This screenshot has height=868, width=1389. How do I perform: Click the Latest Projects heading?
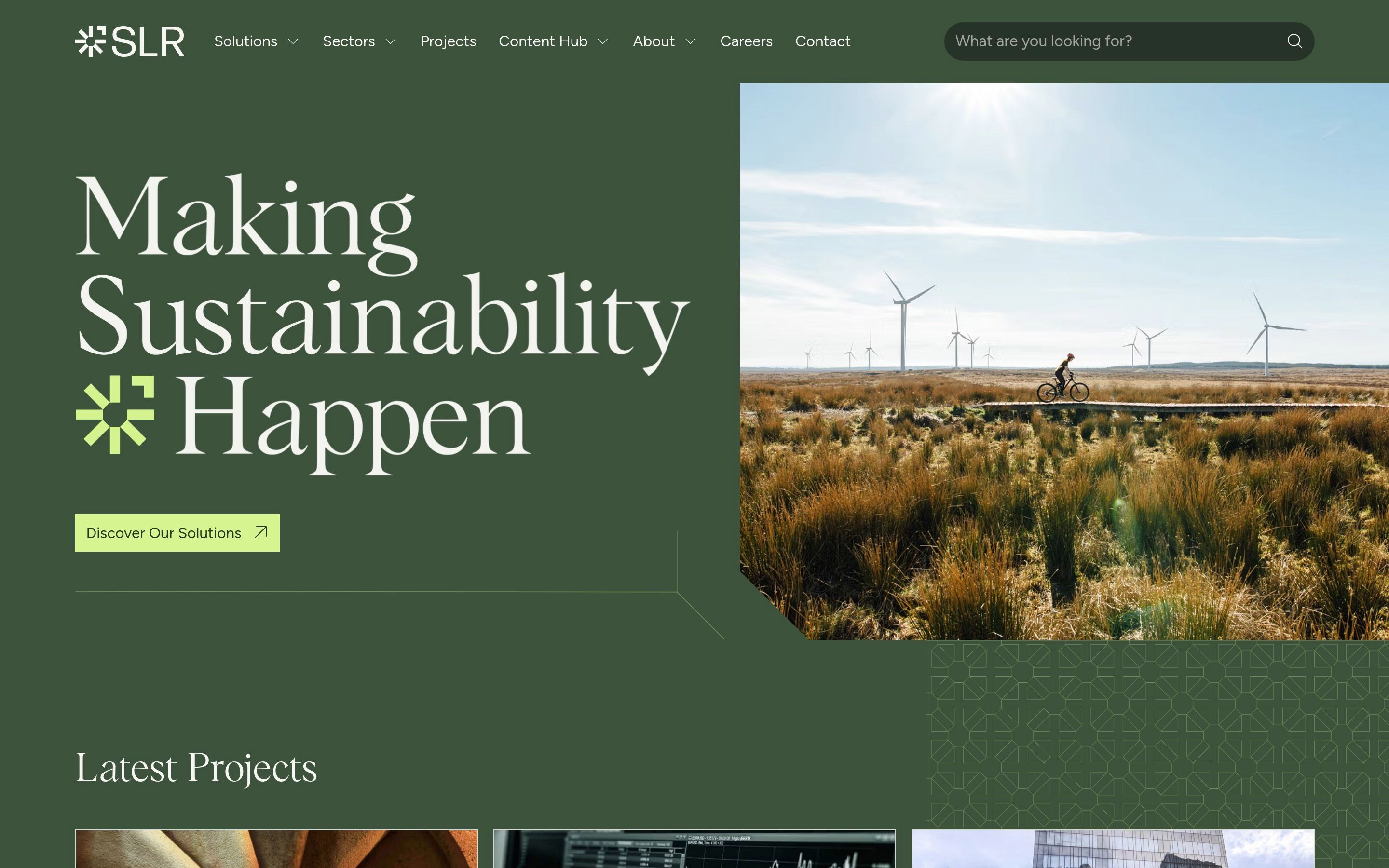[196, 768]
